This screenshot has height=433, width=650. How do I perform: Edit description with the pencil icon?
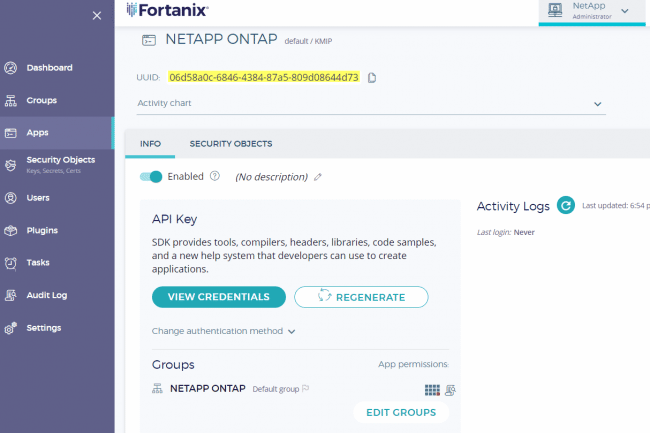coord(318,177)
